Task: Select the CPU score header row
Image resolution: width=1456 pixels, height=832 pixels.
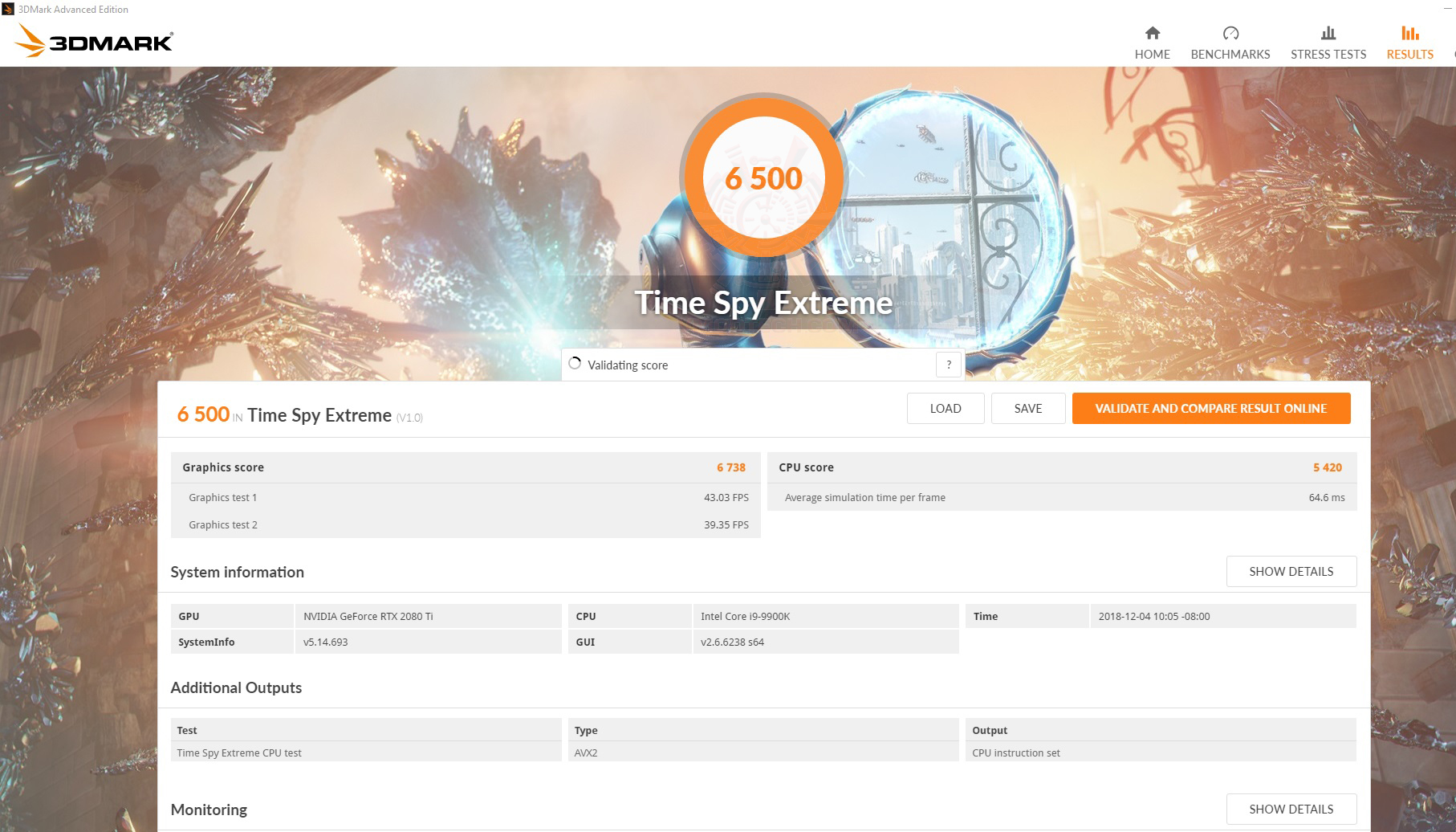Action: pos(1061,467)
